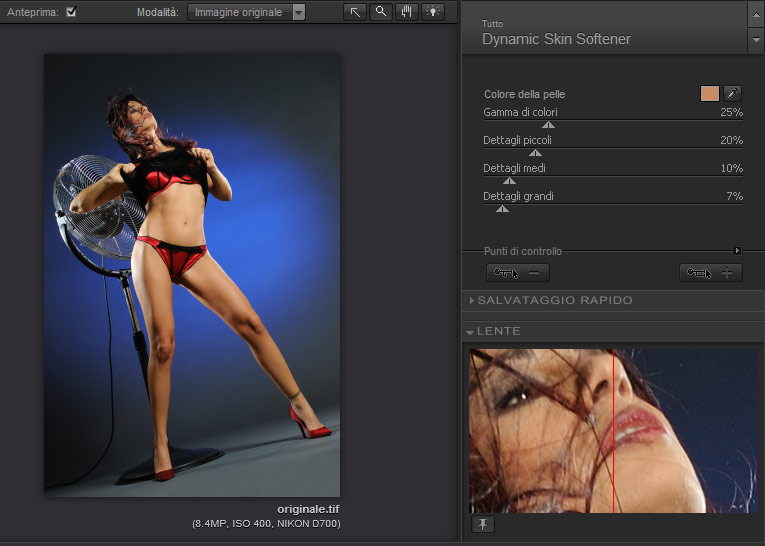Click the image info text 8.4MP ISO 400

(266, 524)
